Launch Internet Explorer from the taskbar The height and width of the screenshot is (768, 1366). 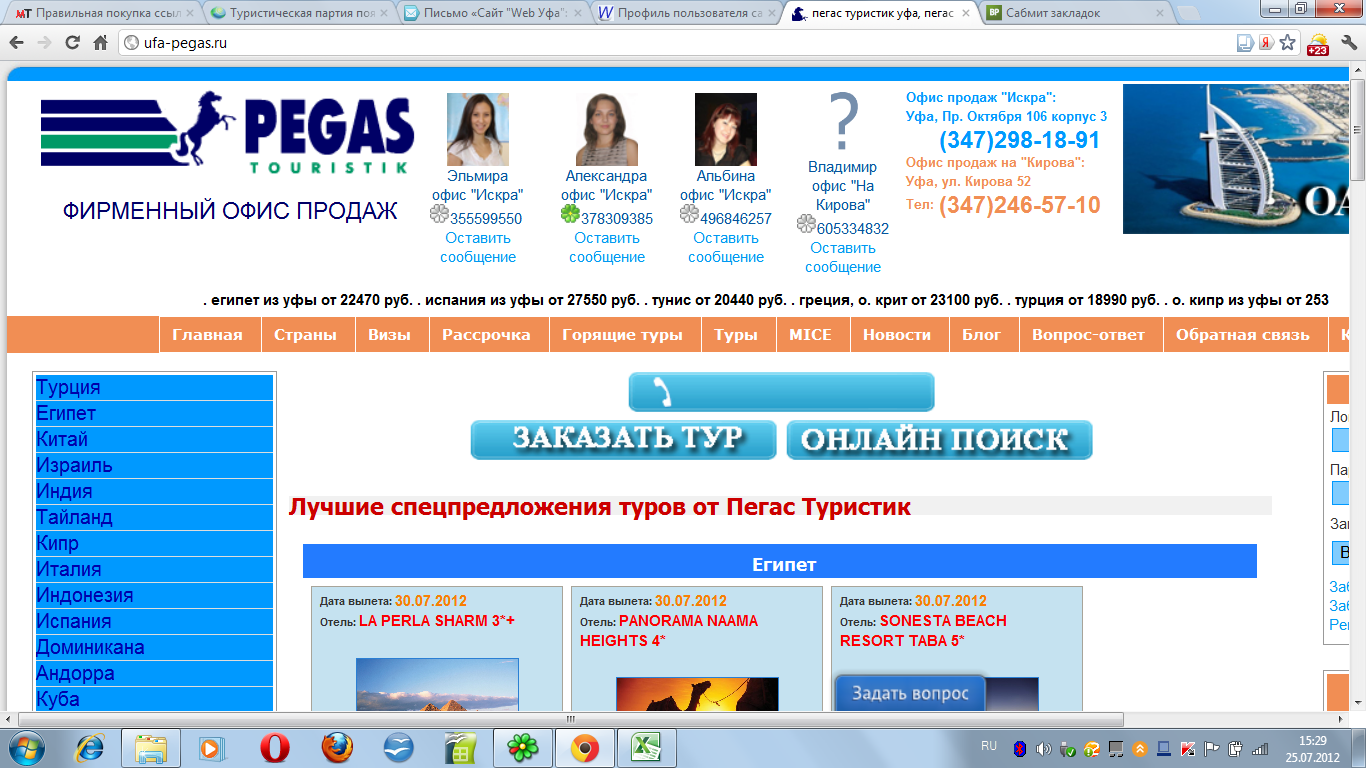pos(91,748)
